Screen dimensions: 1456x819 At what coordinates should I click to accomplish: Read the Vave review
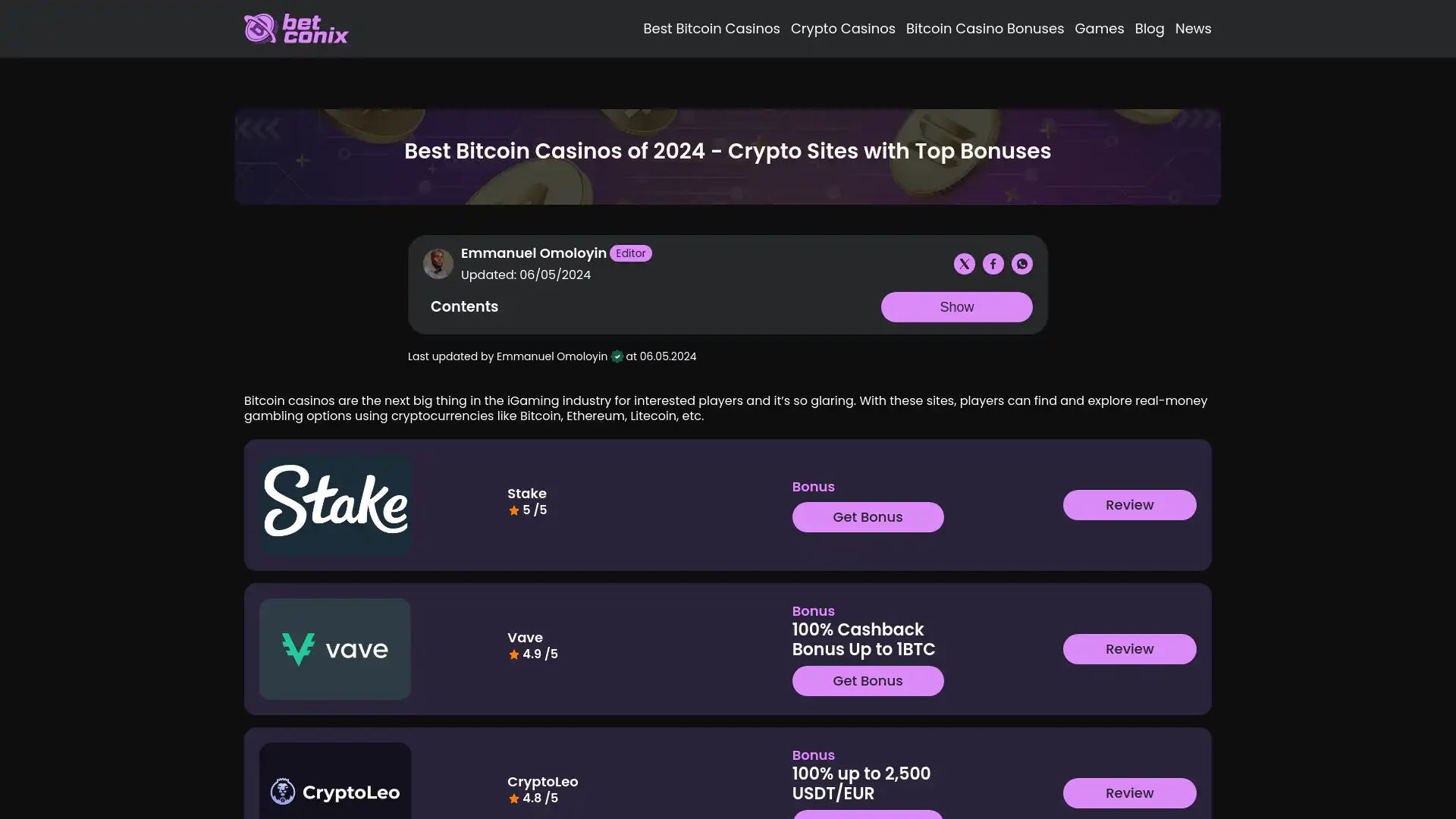click(x=1129, y=649)
